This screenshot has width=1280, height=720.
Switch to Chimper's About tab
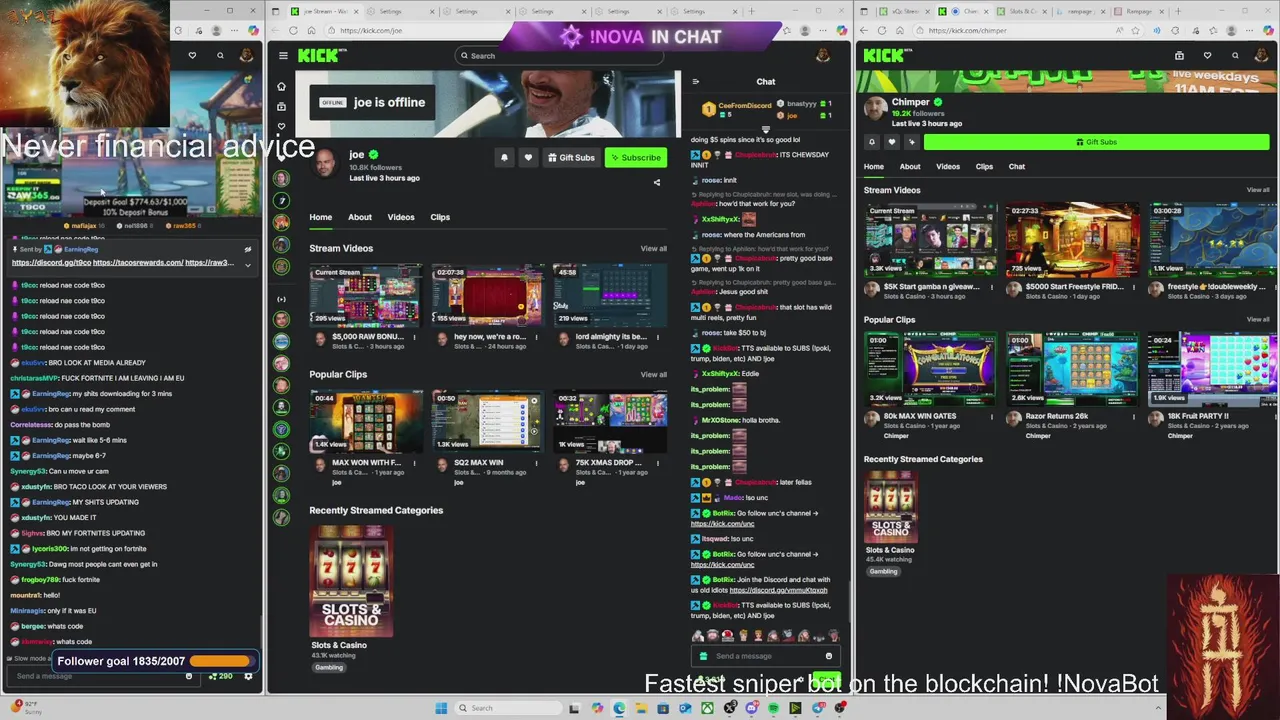click(x=910, y=167)
